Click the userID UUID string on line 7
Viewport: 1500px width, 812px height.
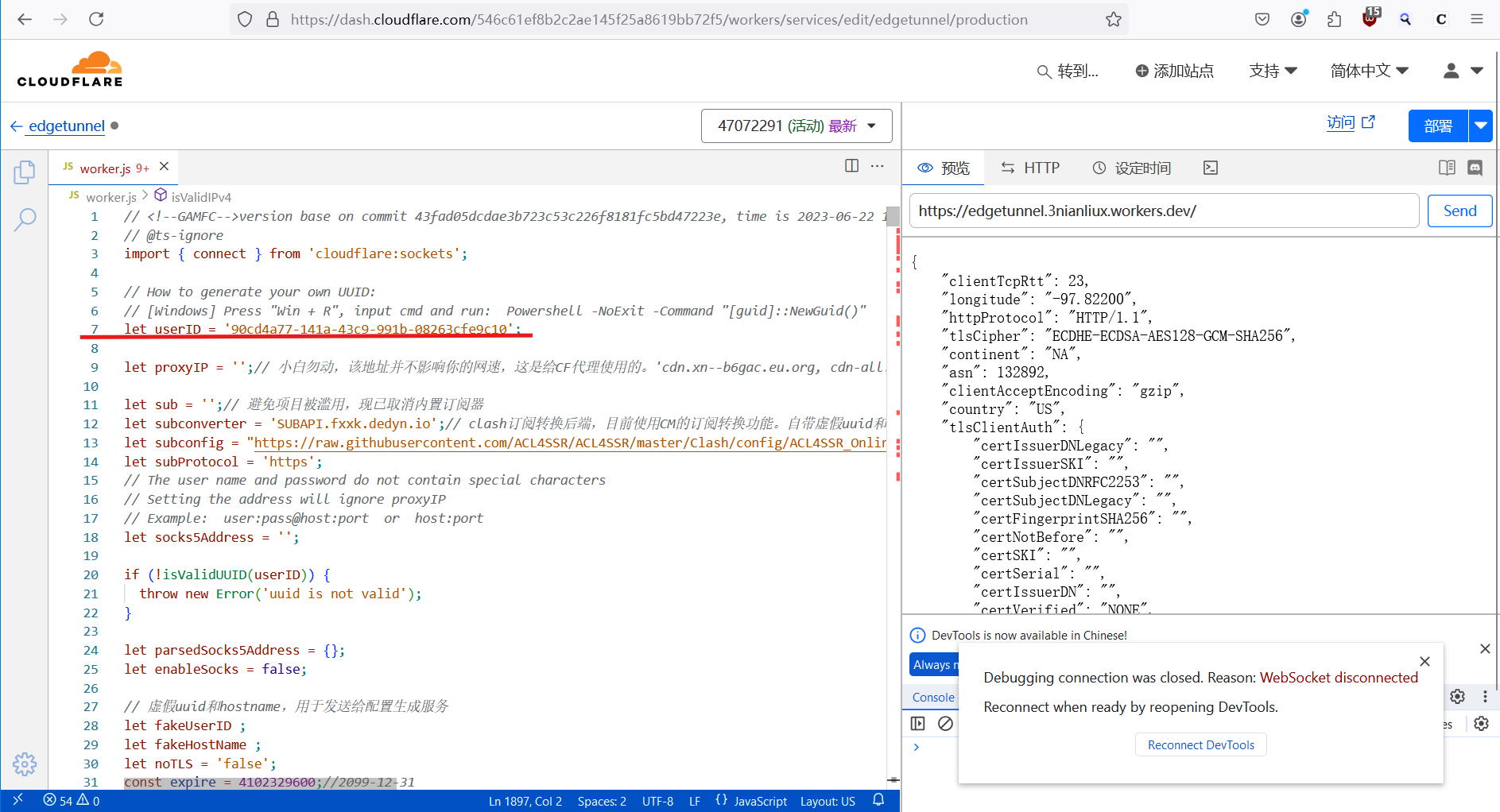(369, 329)
